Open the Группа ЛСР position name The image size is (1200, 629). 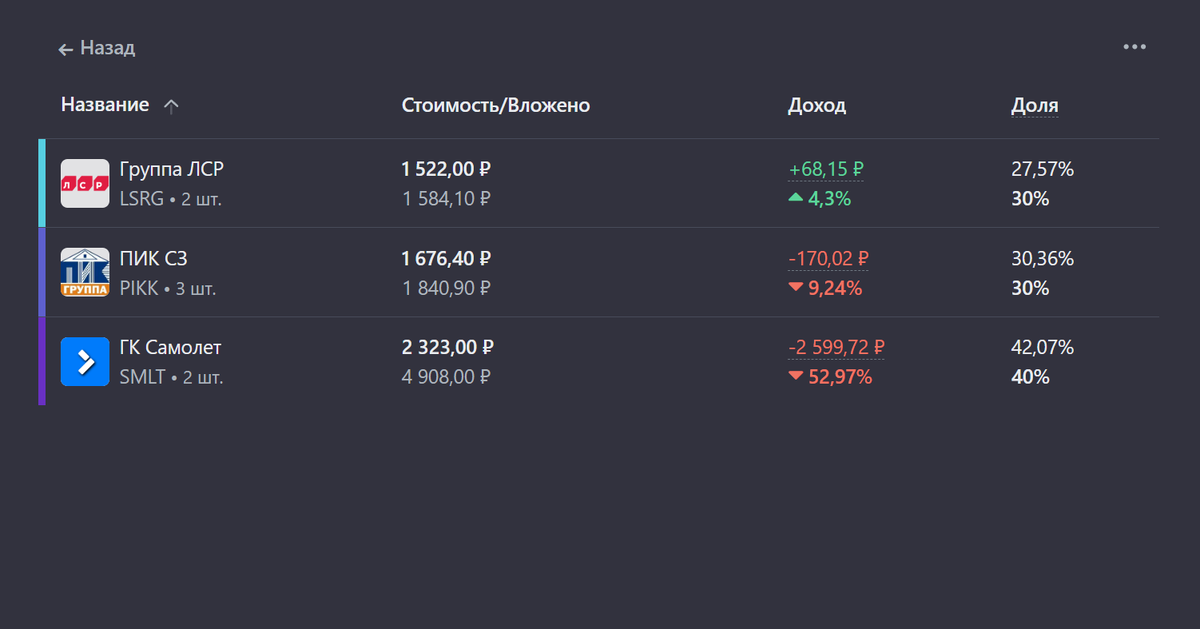171,169
